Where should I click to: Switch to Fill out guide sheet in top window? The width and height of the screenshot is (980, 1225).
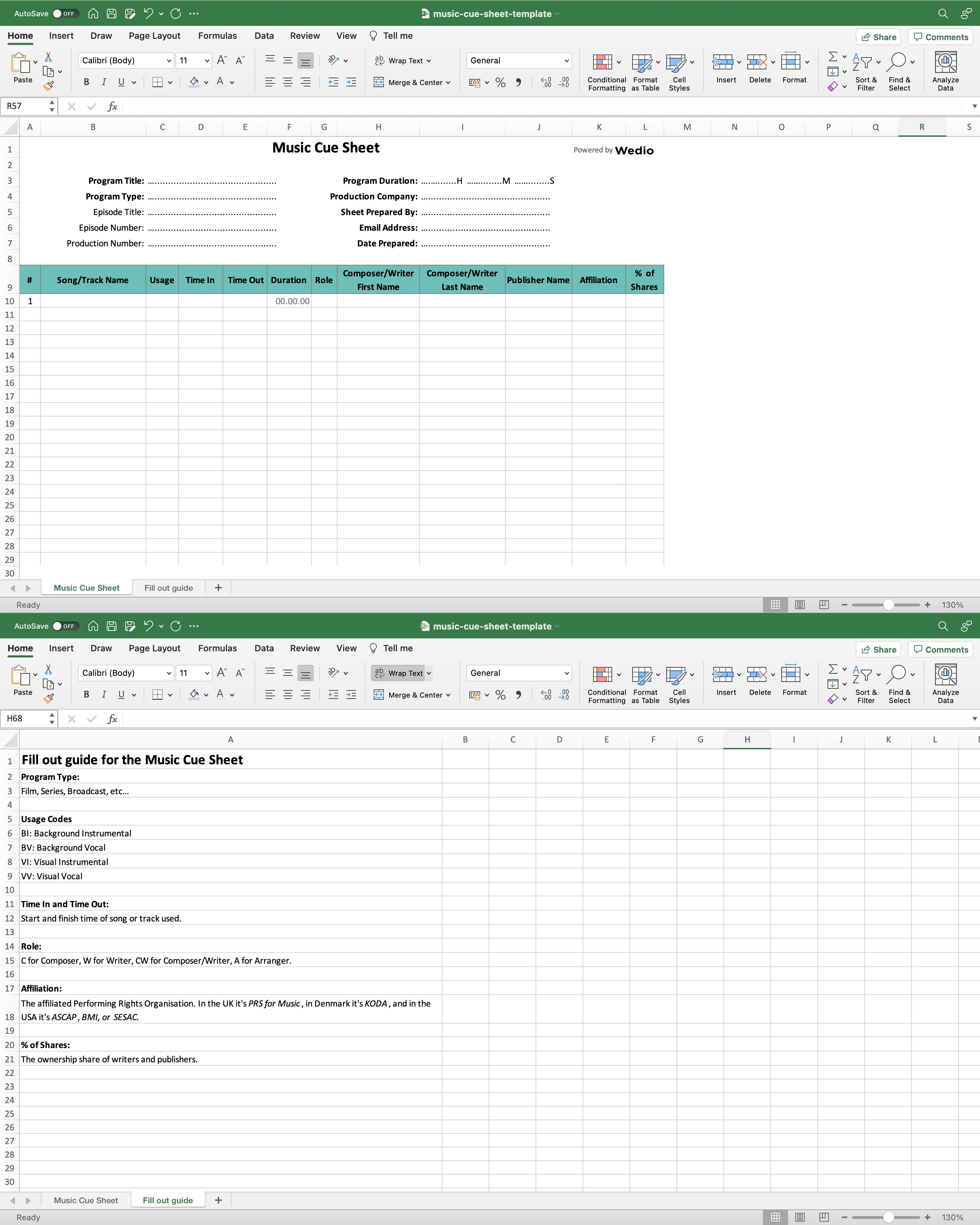click(169, 588)
